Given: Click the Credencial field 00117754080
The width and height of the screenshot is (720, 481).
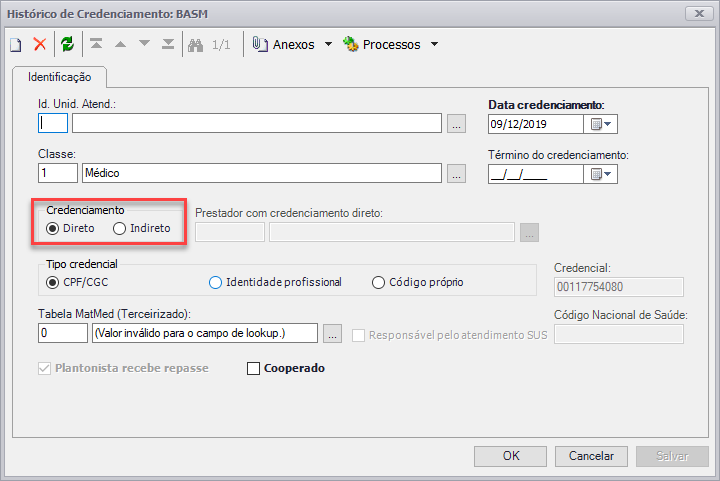Looking at the screenshot, I should pos(619,287).
